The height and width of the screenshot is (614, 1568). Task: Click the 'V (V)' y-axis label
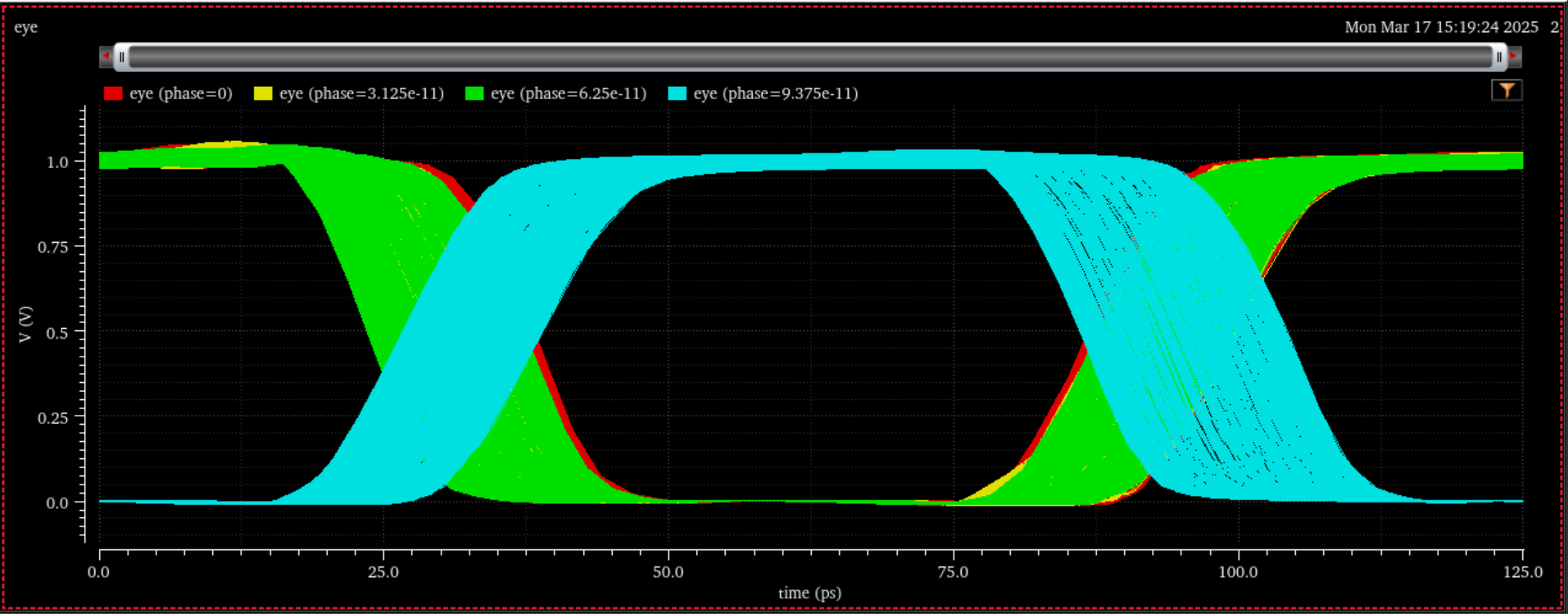point(26,325)
